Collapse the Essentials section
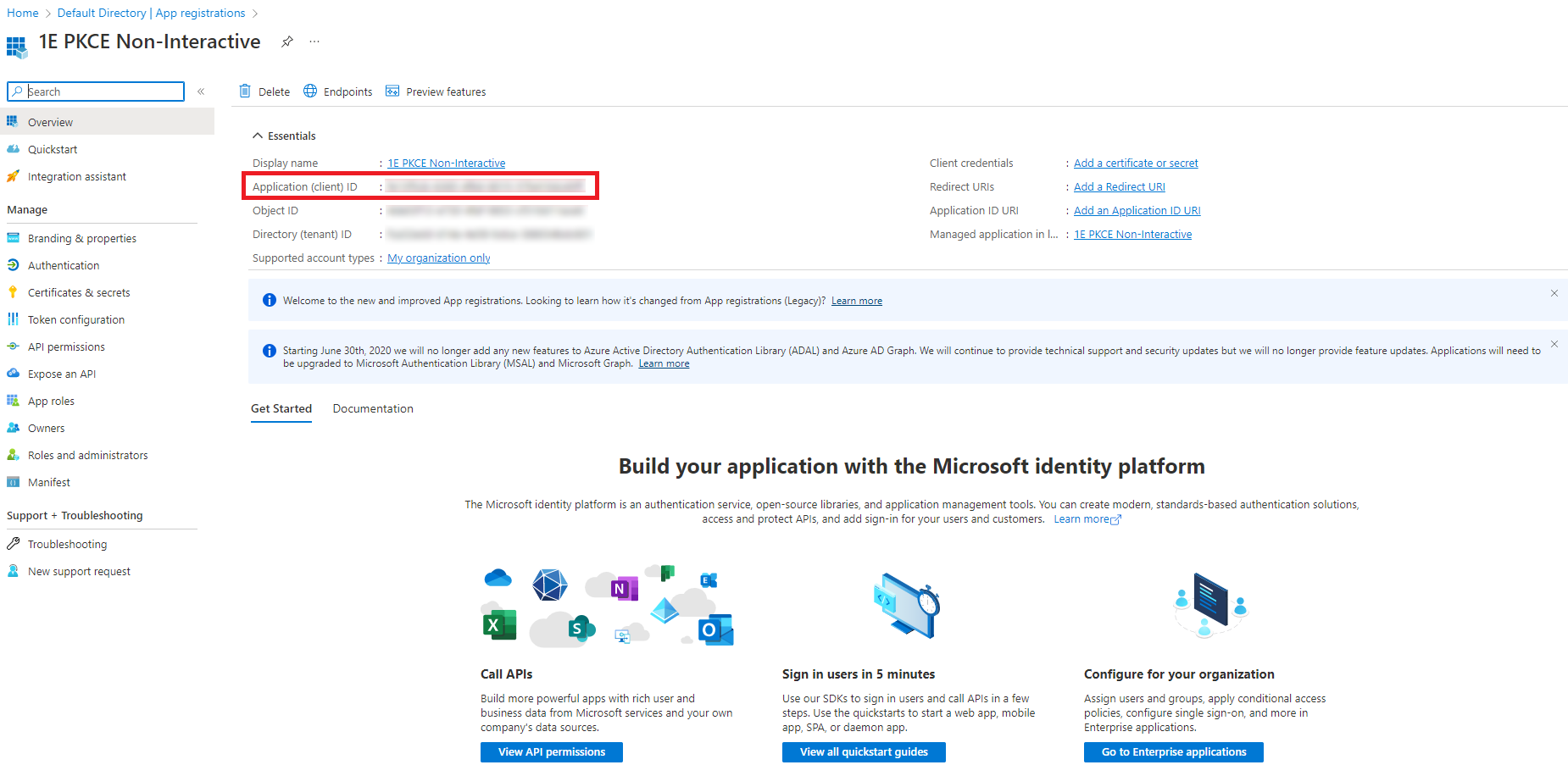Screen dimensions: 1568x776 click(258, 136)
